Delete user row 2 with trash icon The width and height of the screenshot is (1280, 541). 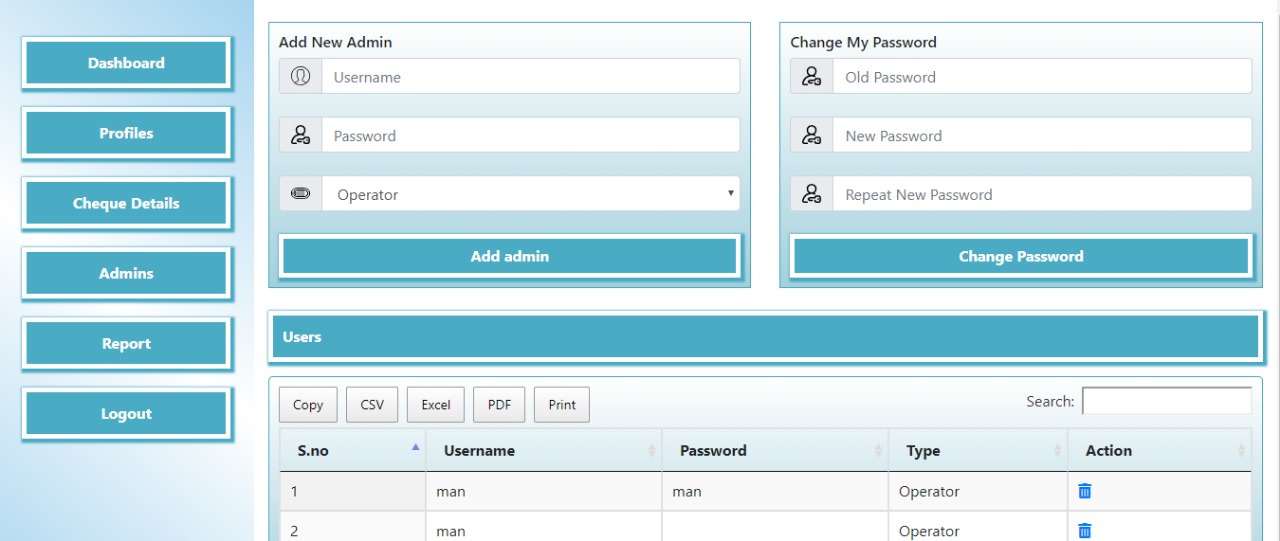coord(1085,531)
